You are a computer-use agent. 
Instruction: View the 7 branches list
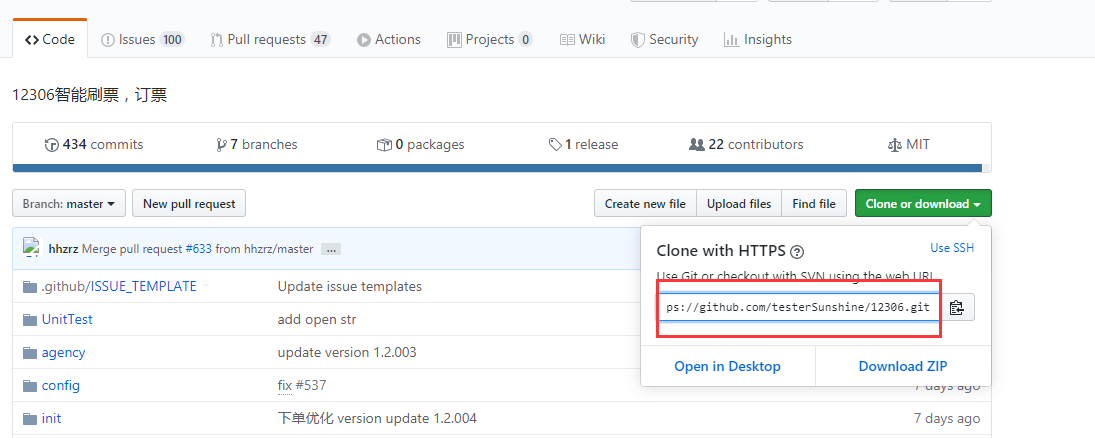[257, 145]
